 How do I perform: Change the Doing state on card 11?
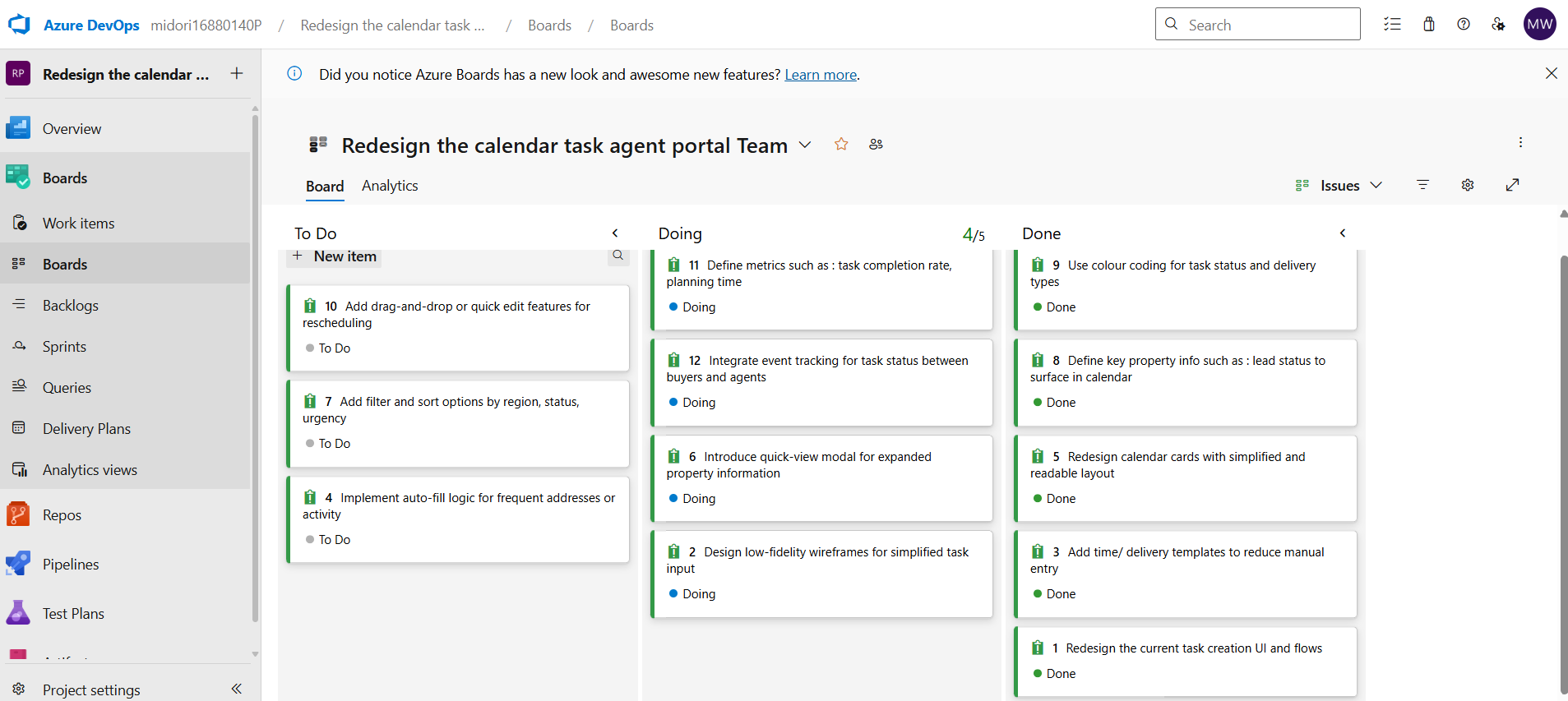pyautogui.click(x=692, y=307)
